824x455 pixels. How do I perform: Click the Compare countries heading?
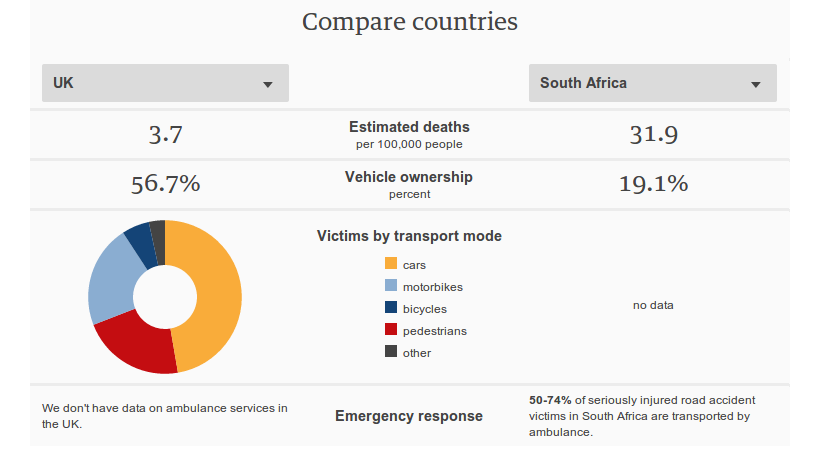410,22
